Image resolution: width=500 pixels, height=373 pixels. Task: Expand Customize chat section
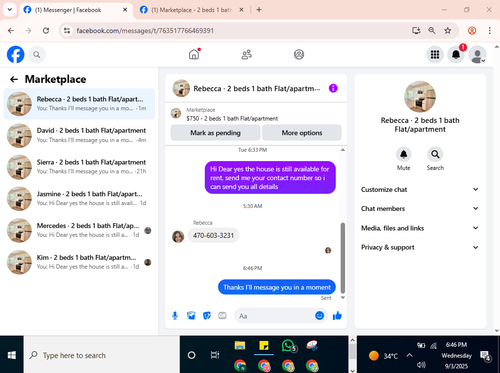420,189
